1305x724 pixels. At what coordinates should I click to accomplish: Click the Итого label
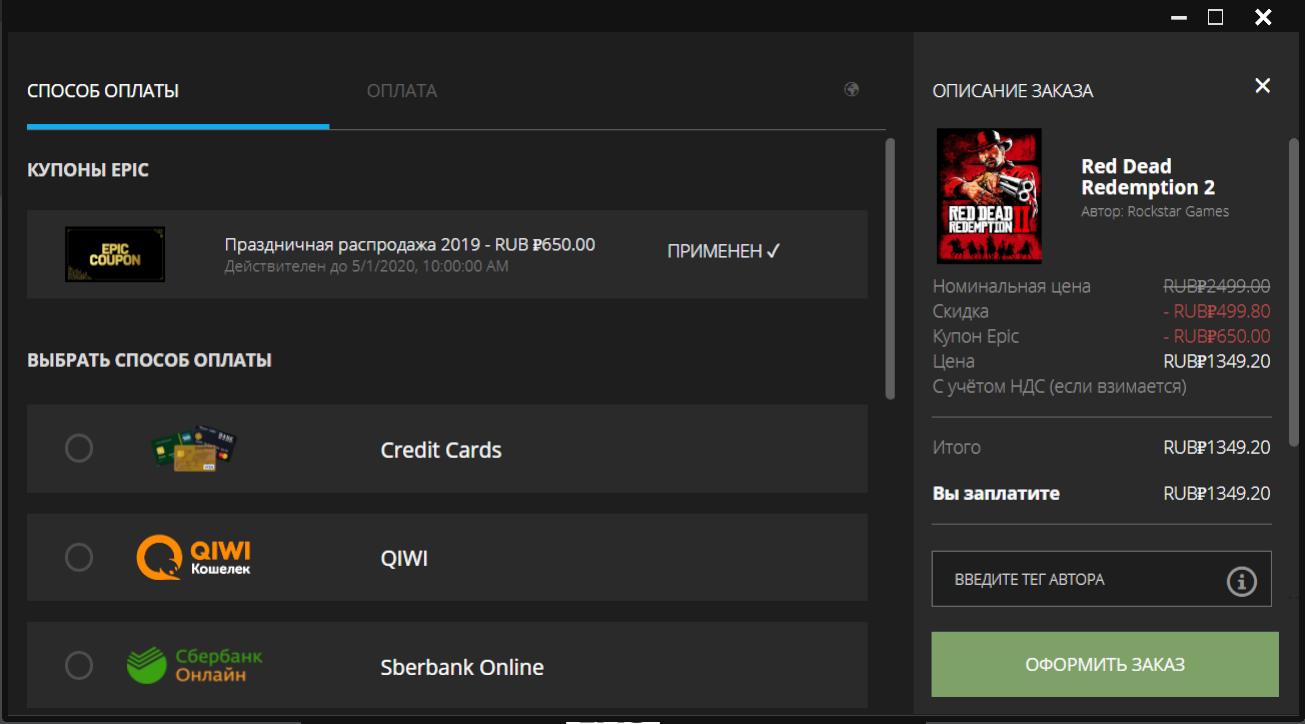tap(956, 447)
